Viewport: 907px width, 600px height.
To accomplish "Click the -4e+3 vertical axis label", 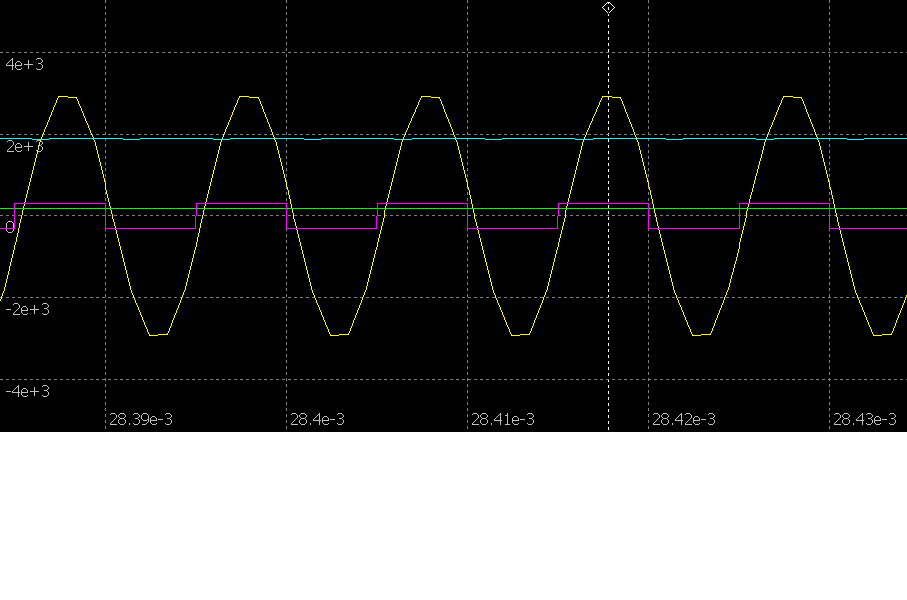I will tap(27, 391).
